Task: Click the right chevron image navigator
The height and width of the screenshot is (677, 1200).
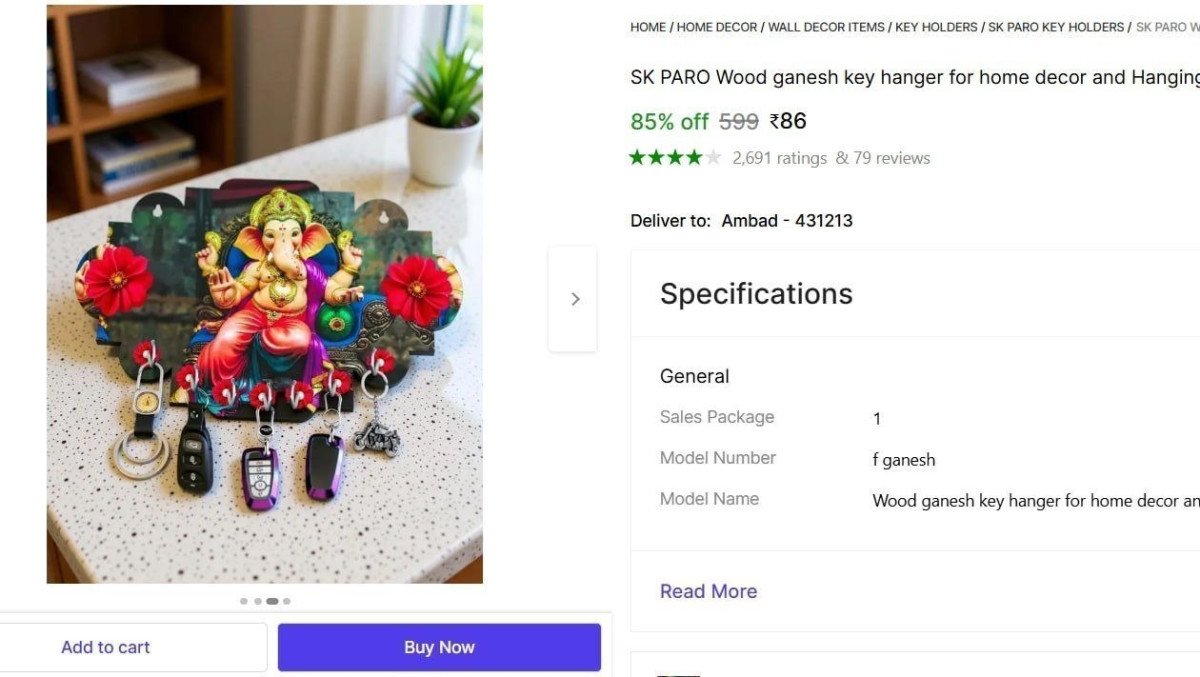Action: tap(574, 298)
